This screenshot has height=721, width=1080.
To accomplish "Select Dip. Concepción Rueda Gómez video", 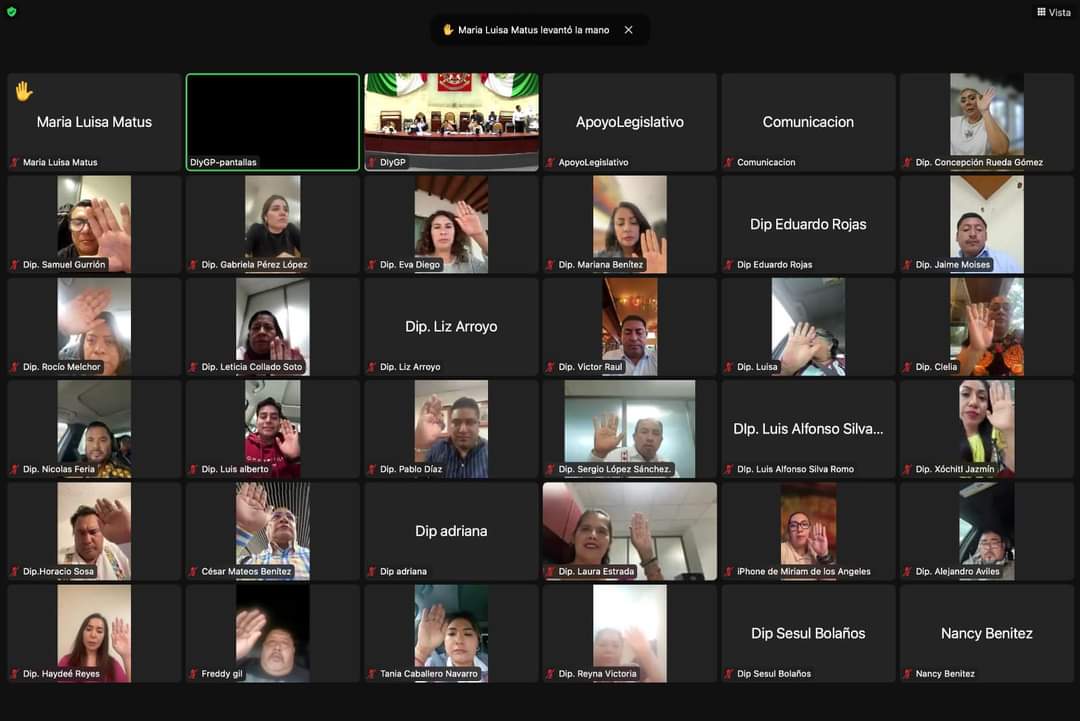I will (x=986, y=115).
